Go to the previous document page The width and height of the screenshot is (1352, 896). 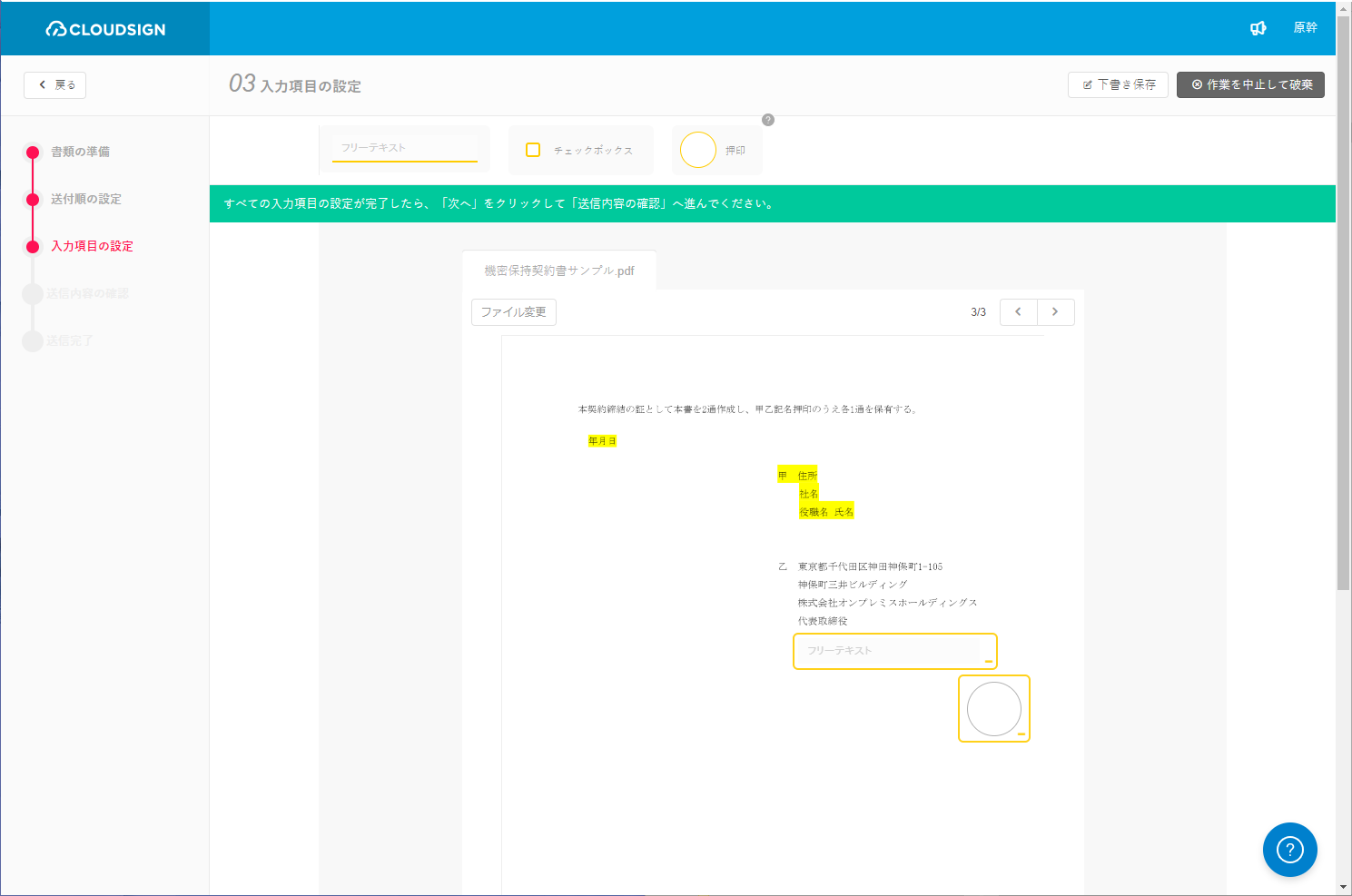tap(1019, 312)
